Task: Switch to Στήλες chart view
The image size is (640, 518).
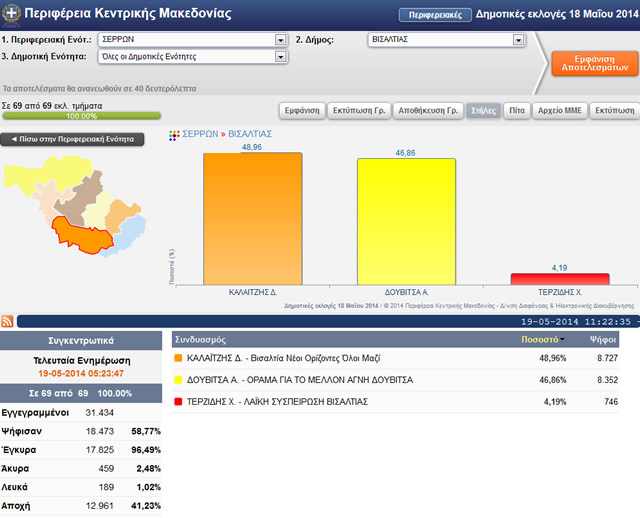Action: click(x=481, y=110)
